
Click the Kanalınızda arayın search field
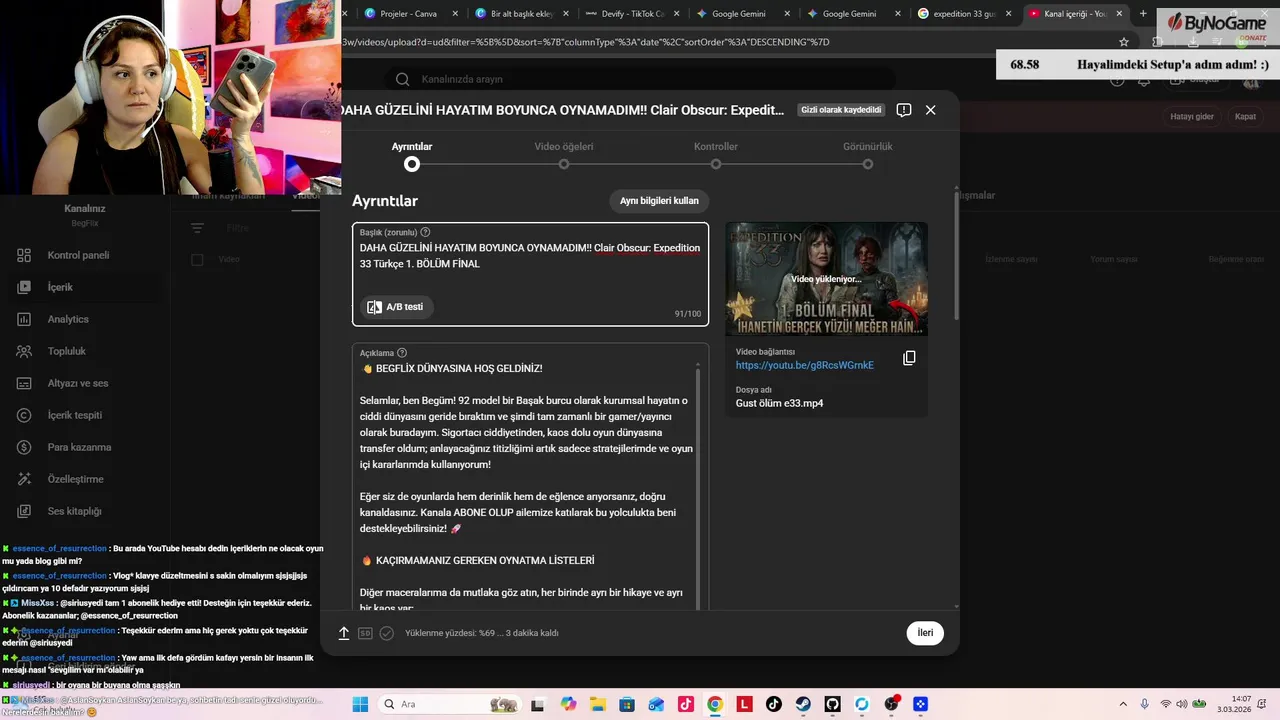(x=640, y=79)
